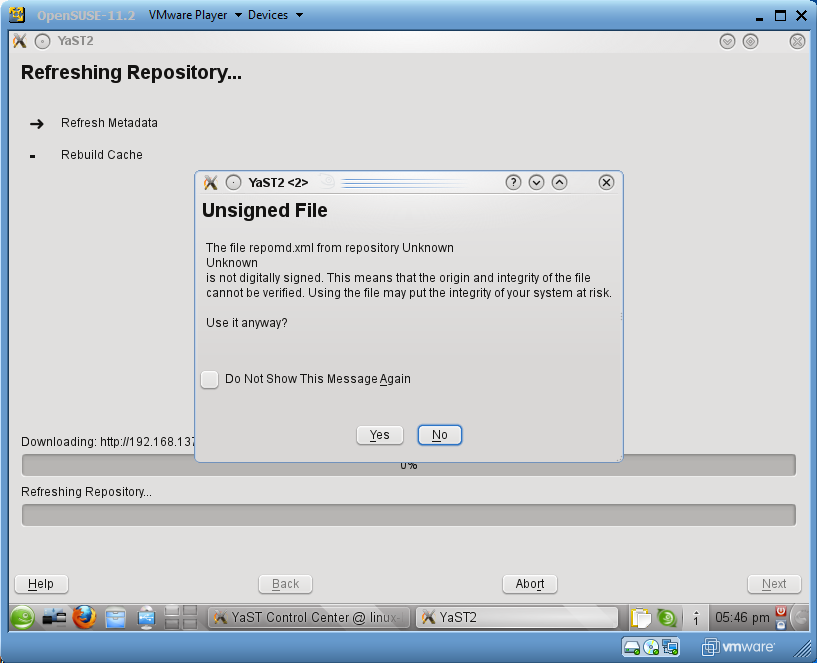The height and width of the screenshot is (663, 817).
Task: Click the VMware Player icon in the title bar
Action: coord(17,15)
